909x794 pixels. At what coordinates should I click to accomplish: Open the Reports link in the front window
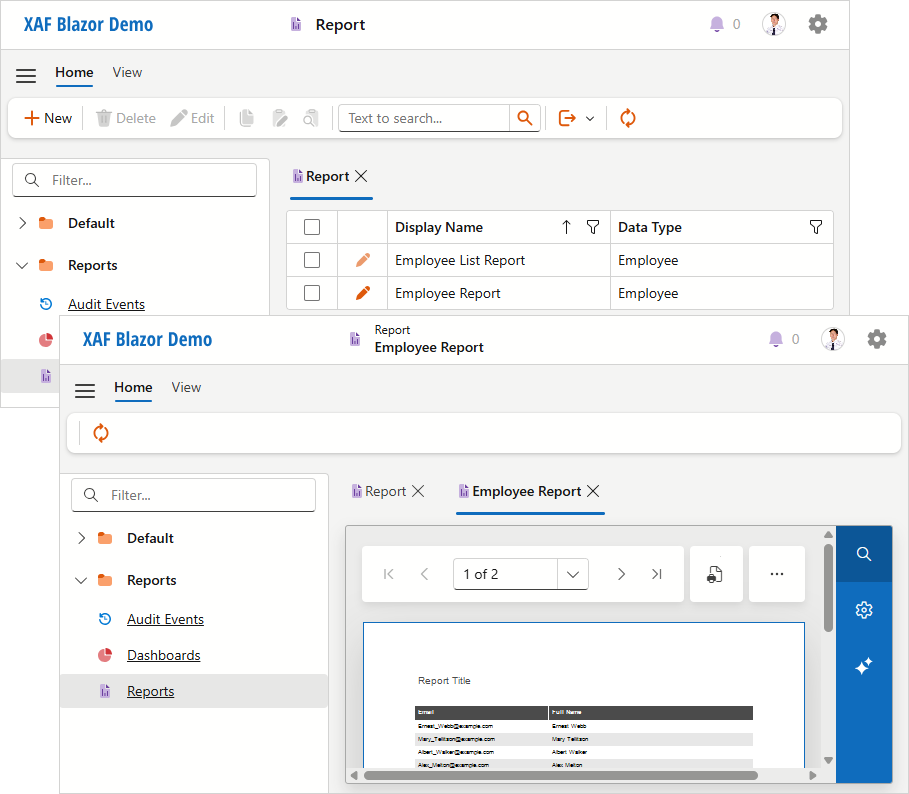pyautogui.click(x=151, y=691)
